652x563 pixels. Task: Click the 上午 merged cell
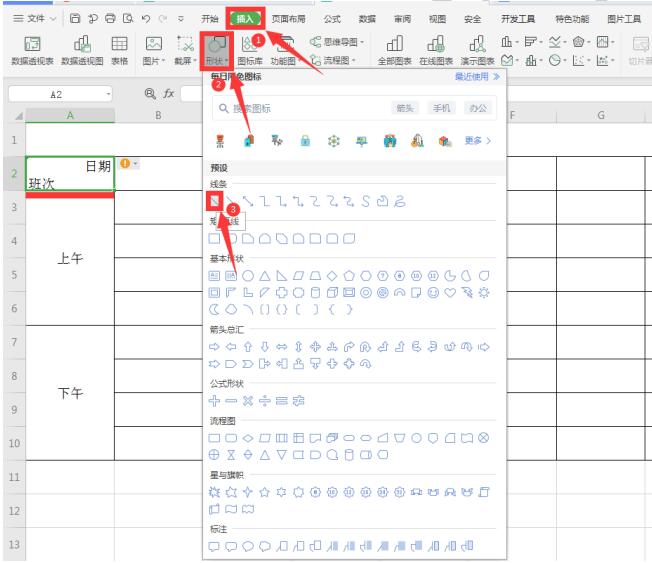pyautogui.click(x=70, y=258)
